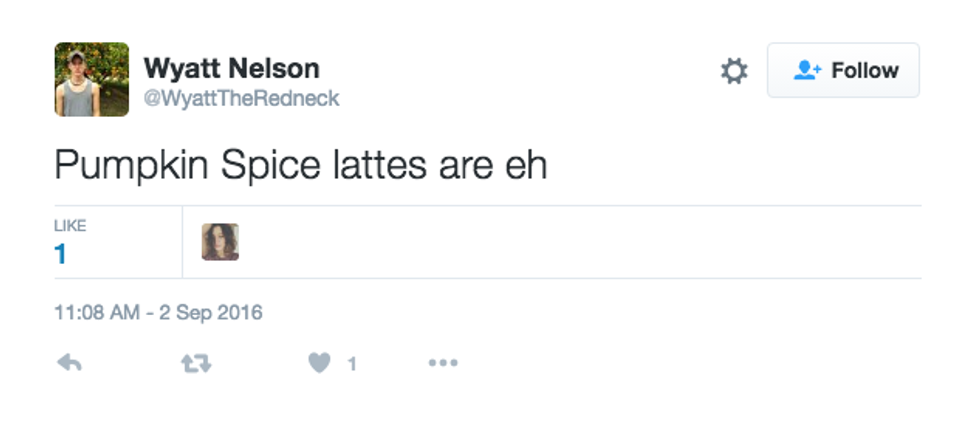The height and width of the screenshot is (424, 980).
Task: Click the reply arrow icon
Action: click(69, 364)
